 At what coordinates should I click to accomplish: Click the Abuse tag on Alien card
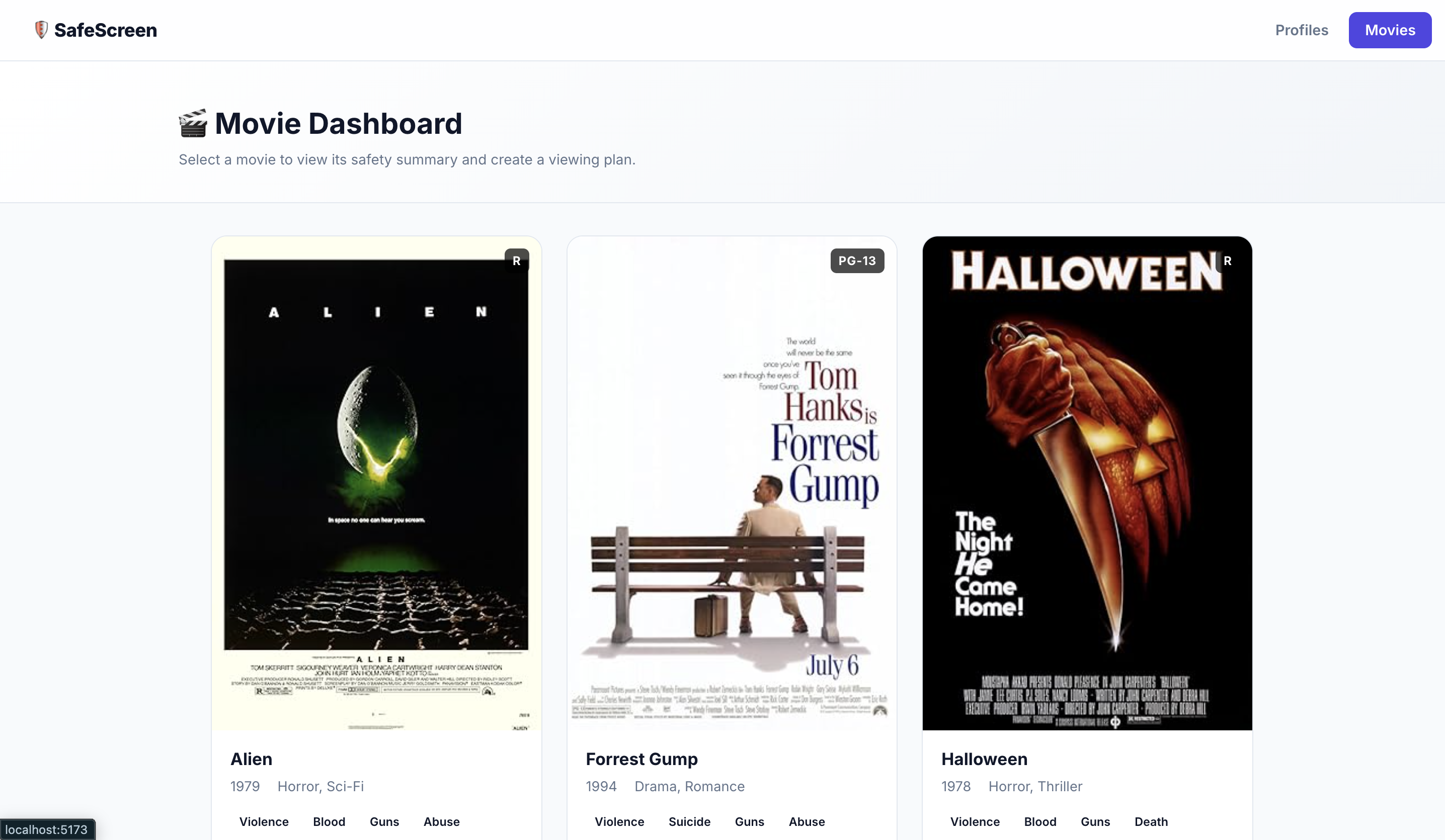[x=442, y=822]
